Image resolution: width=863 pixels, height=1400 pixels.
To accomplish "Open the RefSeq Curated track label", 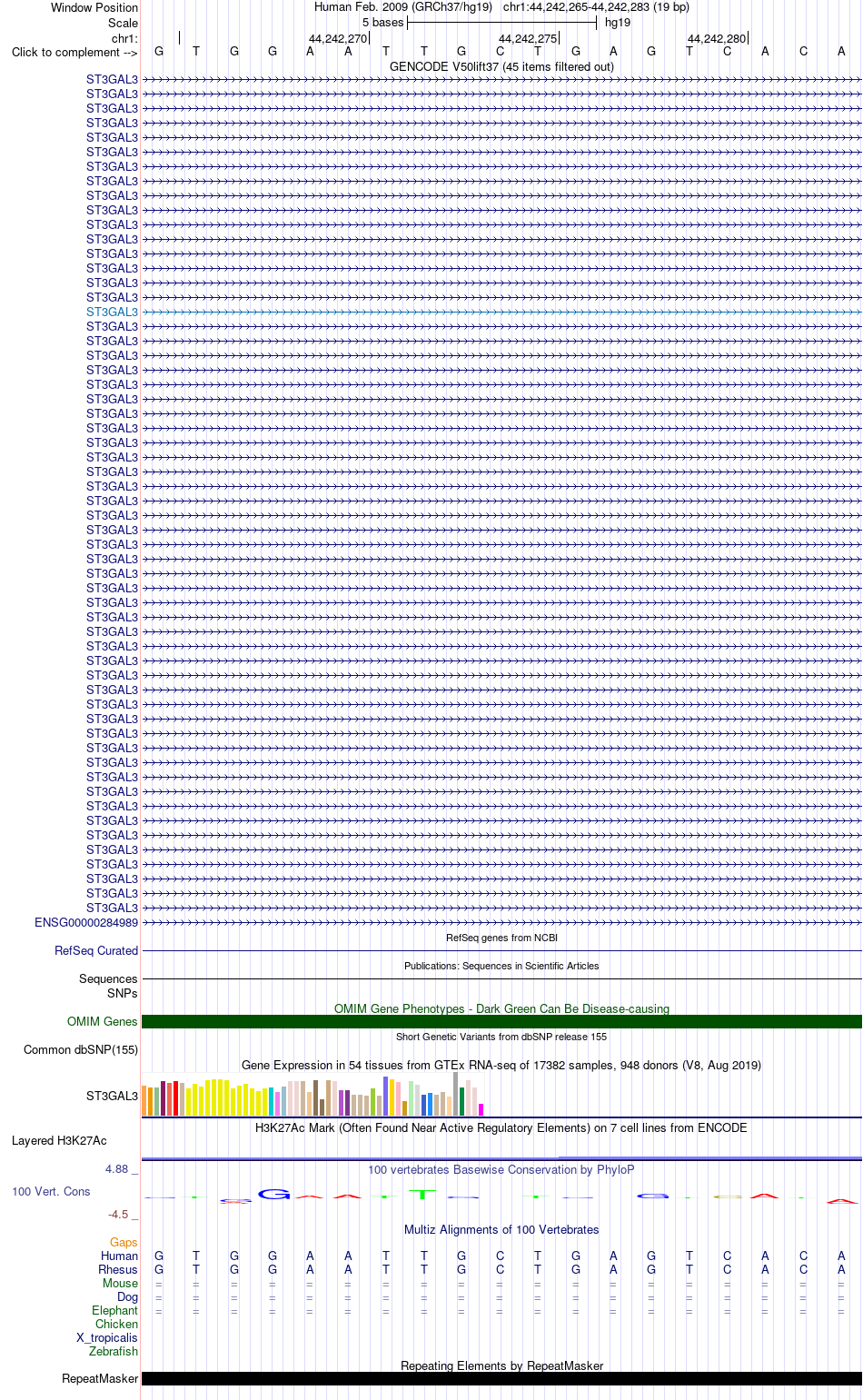I will point(96,950).
